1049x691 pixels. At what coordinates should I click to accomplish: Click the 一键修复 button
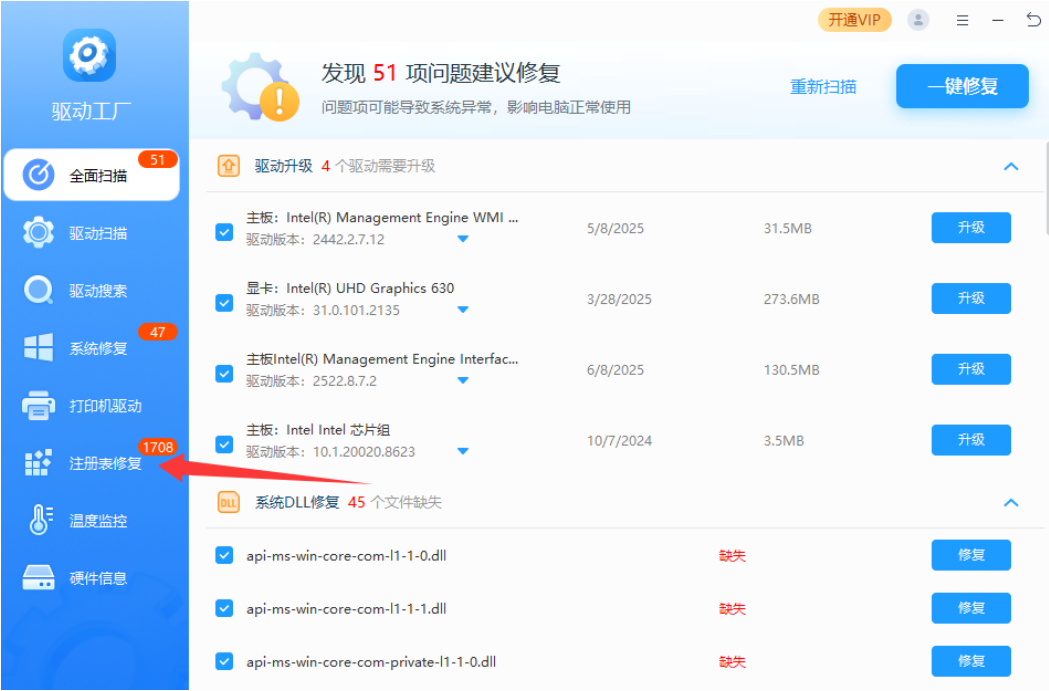pyautogui.click(x=962, y=86)
